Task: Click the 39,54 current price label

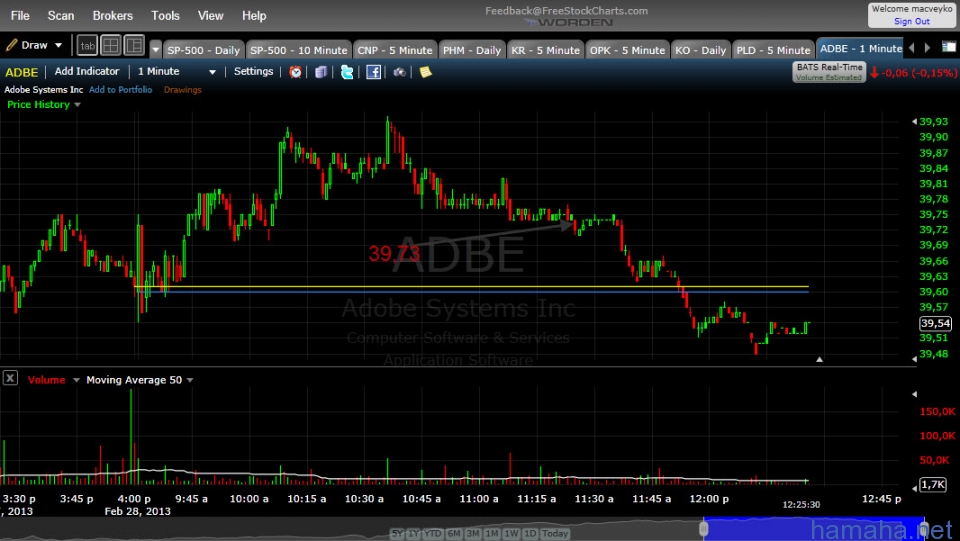Action: click(936, 323)
